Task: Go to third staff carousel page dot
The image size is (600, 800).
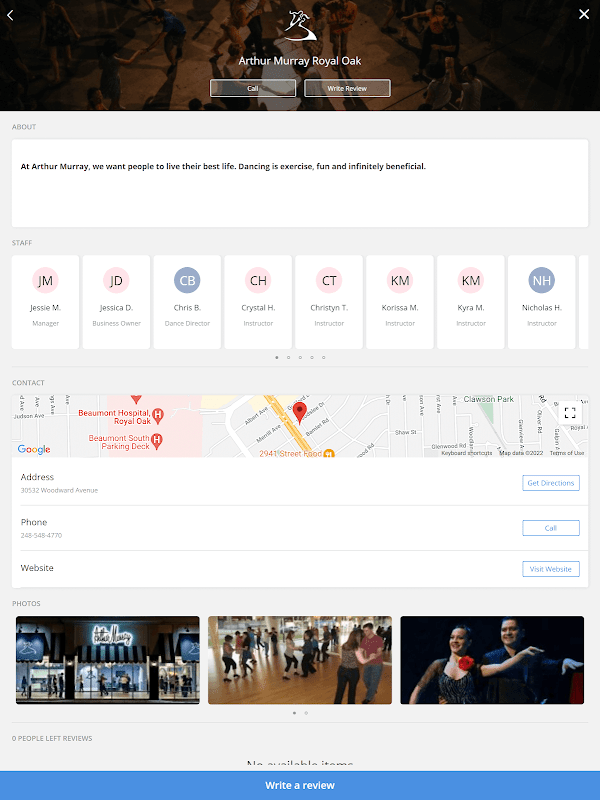Action: (x=300, y=358)
